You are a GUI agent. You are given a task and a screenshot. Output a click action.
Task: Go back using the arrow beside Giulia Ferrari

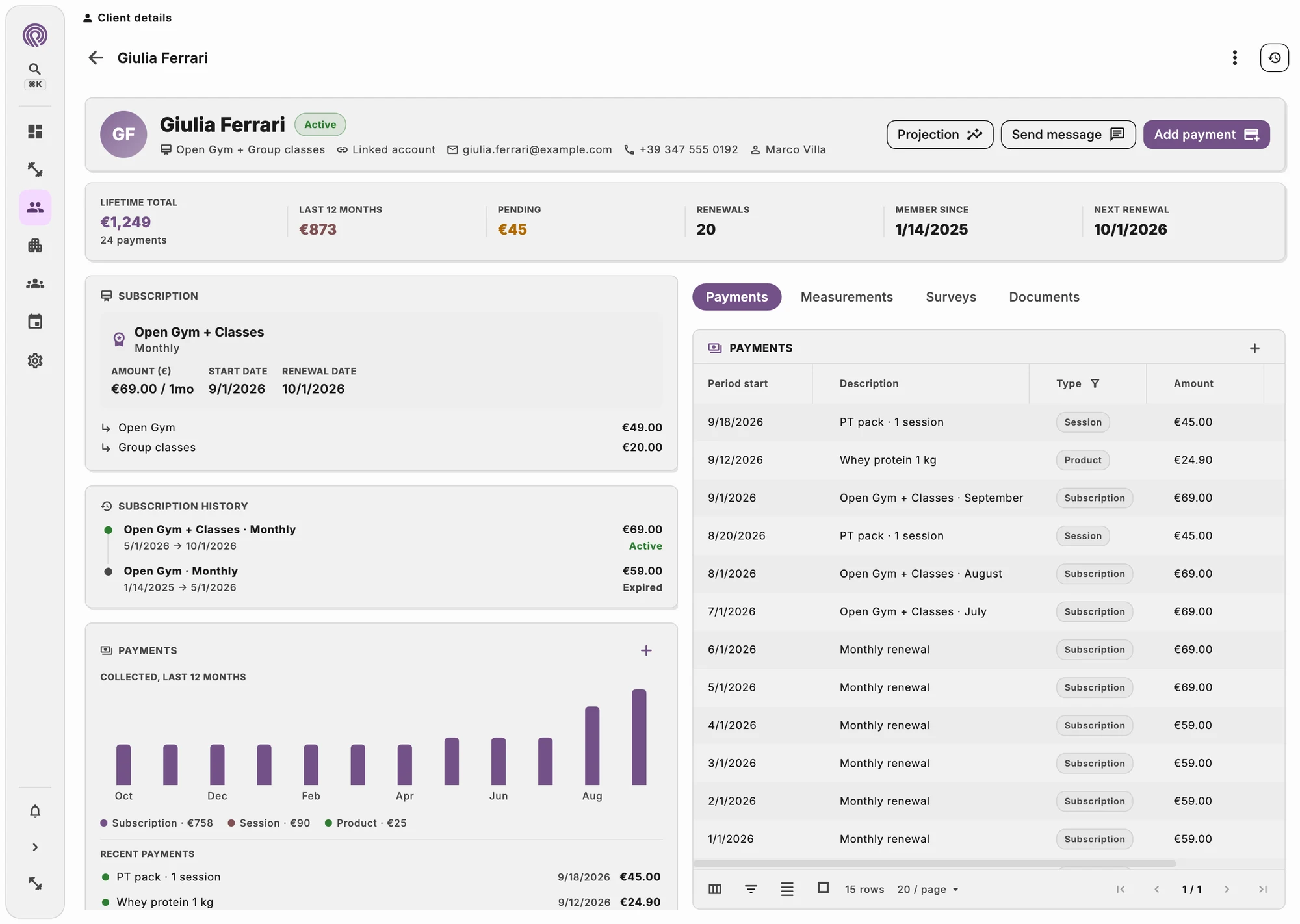coord(96,58)
